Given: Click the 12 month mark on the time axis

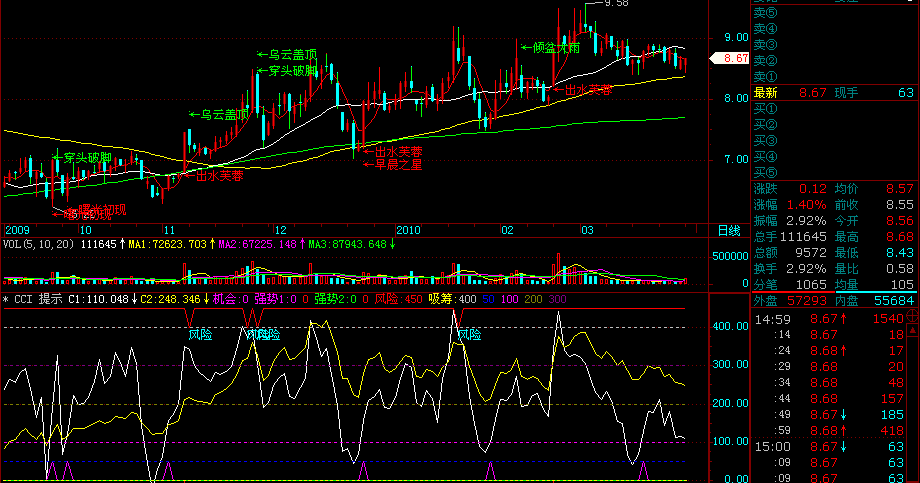Looking at the screenshot, I should tap(280, 230).
